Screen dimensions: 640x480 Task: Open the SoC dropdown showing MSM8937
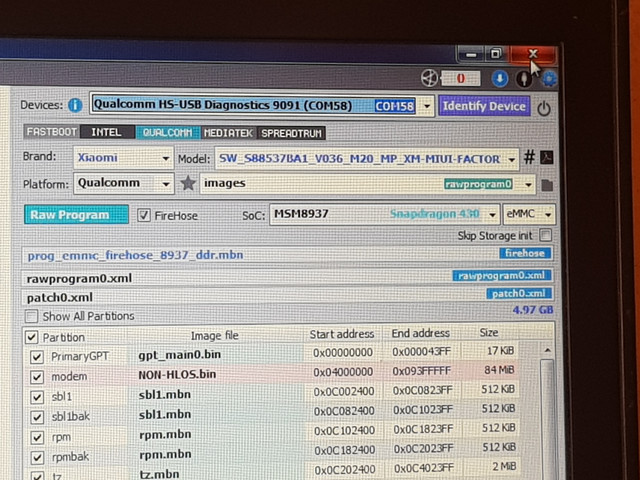(x=384, y=214)
